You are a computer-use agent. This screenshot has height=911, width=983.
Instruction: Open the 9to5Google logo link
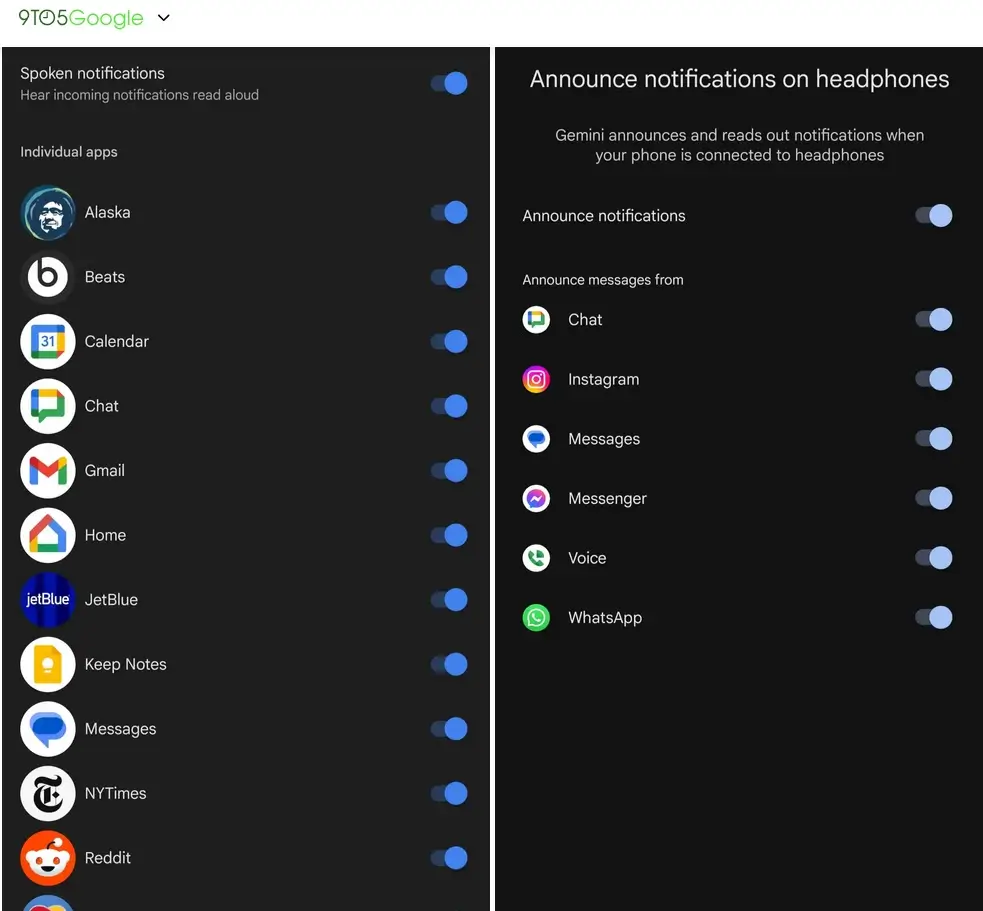pos(80,18)
